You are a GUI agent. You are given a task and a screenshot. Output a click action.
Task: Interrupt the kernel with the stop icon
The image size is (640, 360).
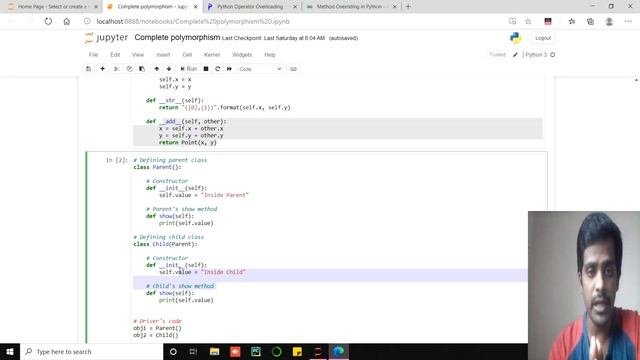tap(206, 69)
